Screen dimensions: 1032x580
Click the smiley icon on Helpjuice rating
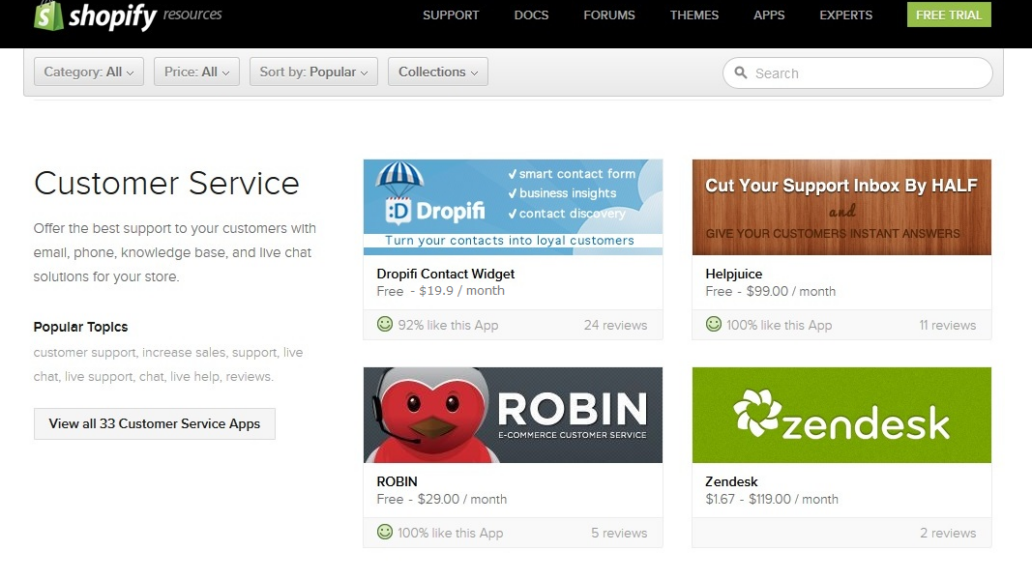point(713,324)
